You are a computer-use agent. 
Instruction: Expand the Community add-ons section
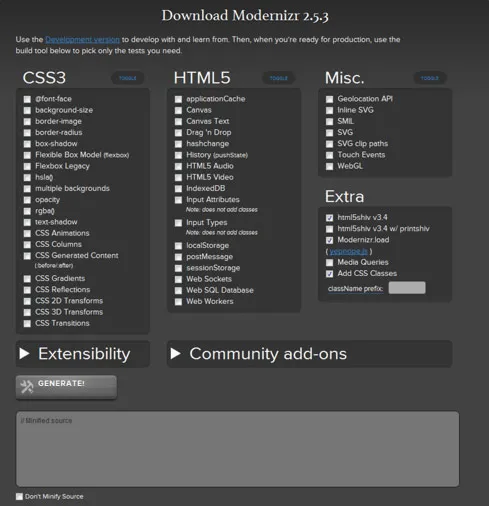[309, 354]
